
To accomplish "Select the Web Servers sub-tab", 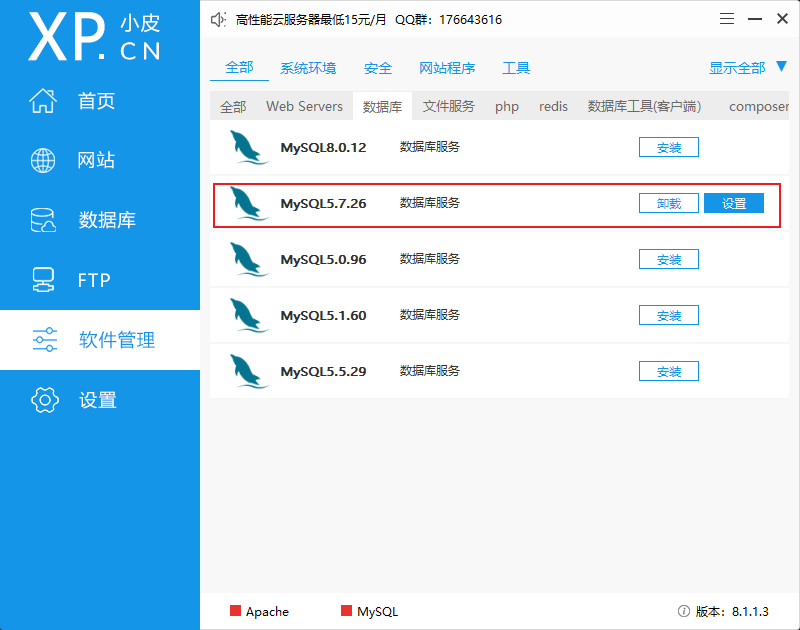I will pyautogui.click(x=304, y=106).
